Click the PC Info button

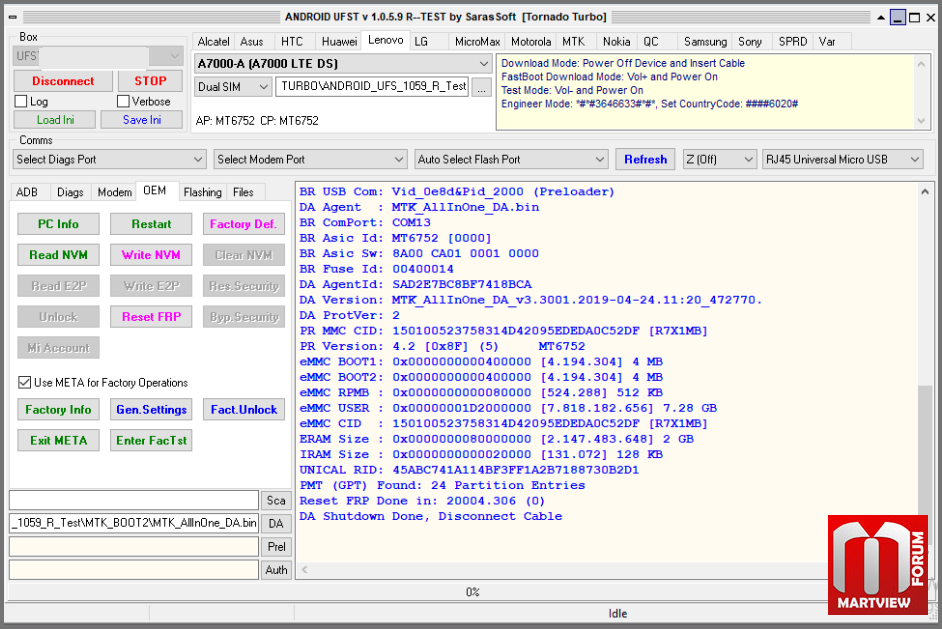pos(58,224)
